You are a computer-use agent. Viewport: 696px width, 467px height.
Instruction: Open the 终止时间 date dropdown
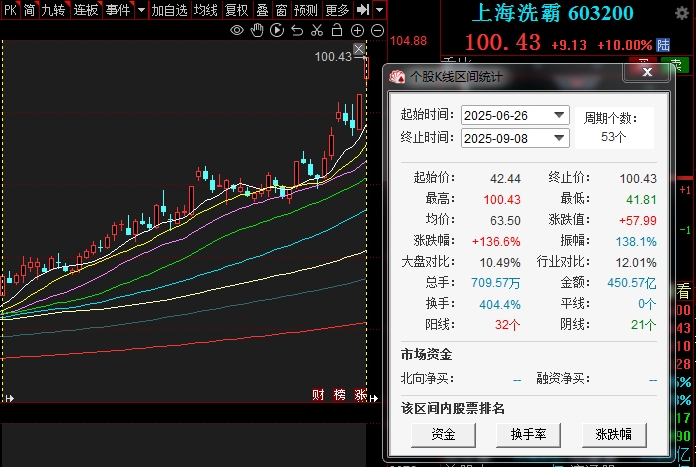click(558, 138)
